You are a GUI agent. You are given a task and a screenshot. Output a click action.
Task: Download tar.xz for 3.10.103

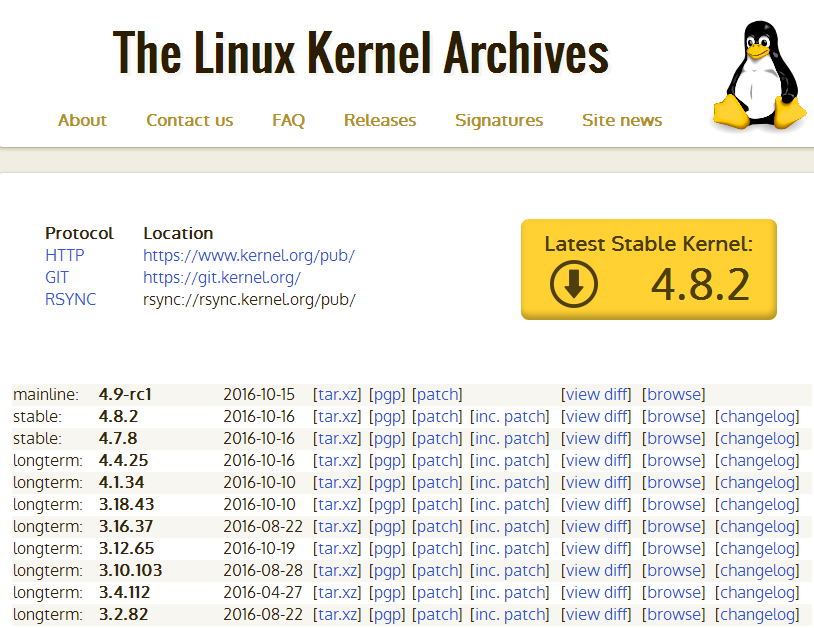pyautogui.click(x=337, y=570)
